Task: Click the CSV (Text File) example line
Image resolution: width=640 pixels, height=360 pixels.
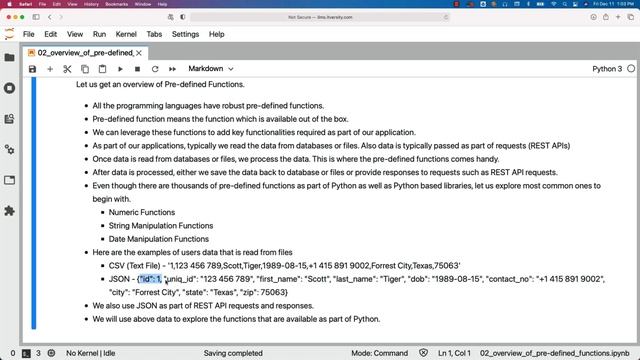Action: [284, 266]
